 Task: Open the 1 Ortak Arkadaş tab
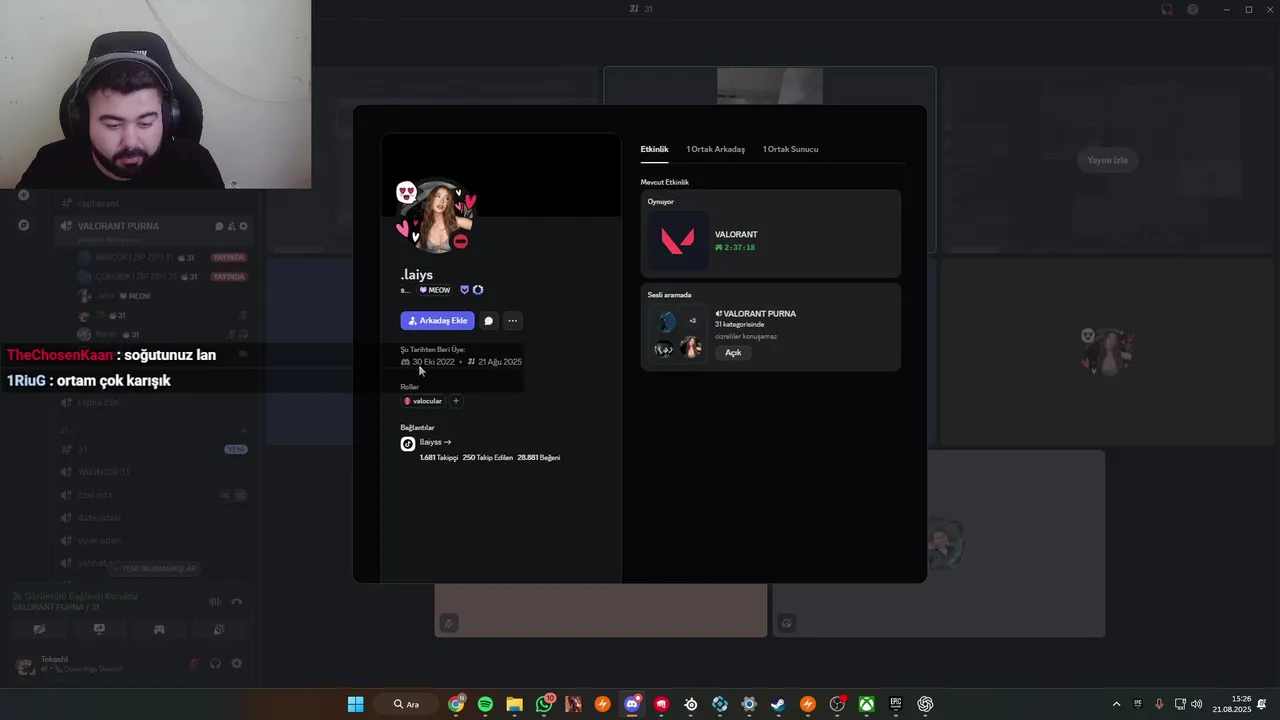click(715, 149)
